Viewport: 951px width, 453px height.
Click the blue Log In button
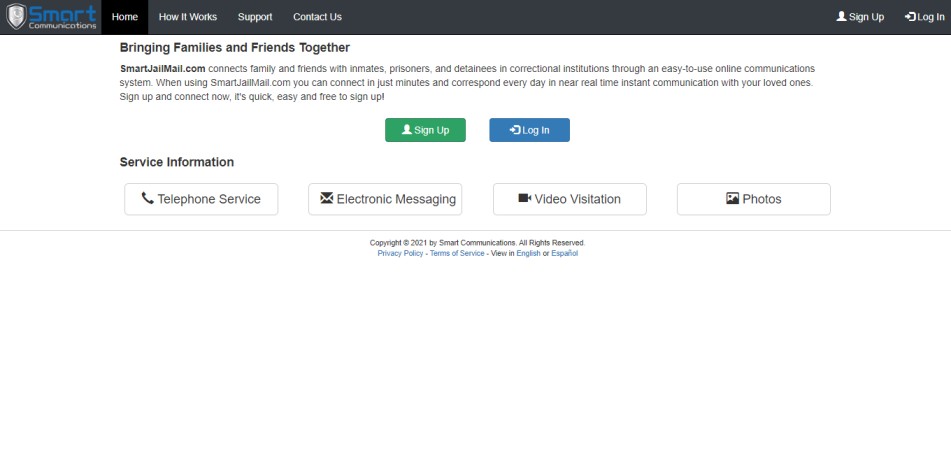[x=529, y=130]
